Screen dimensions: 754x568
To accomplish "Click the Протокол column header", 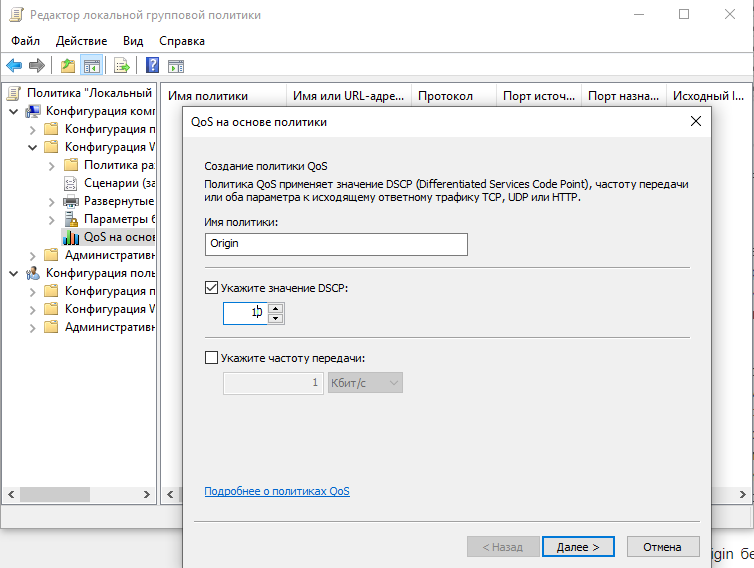I will coord(454,96).
